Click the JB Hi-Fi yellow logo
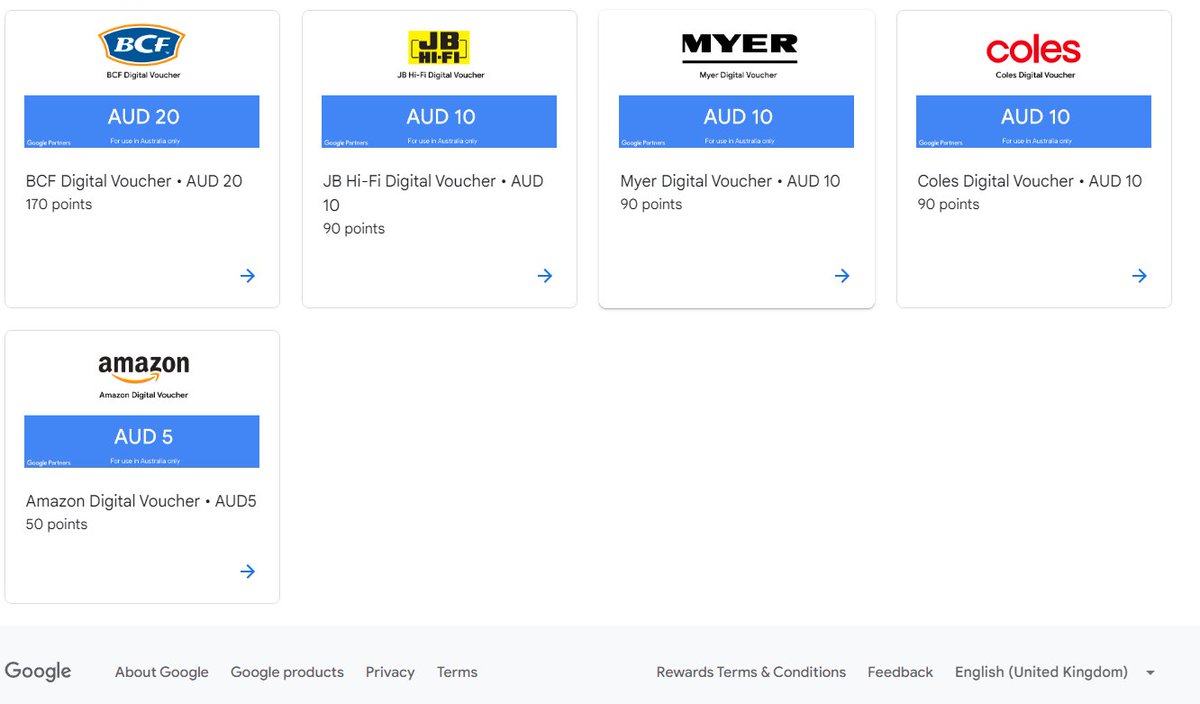This screenshot has width=1200, height=704. 439,47
